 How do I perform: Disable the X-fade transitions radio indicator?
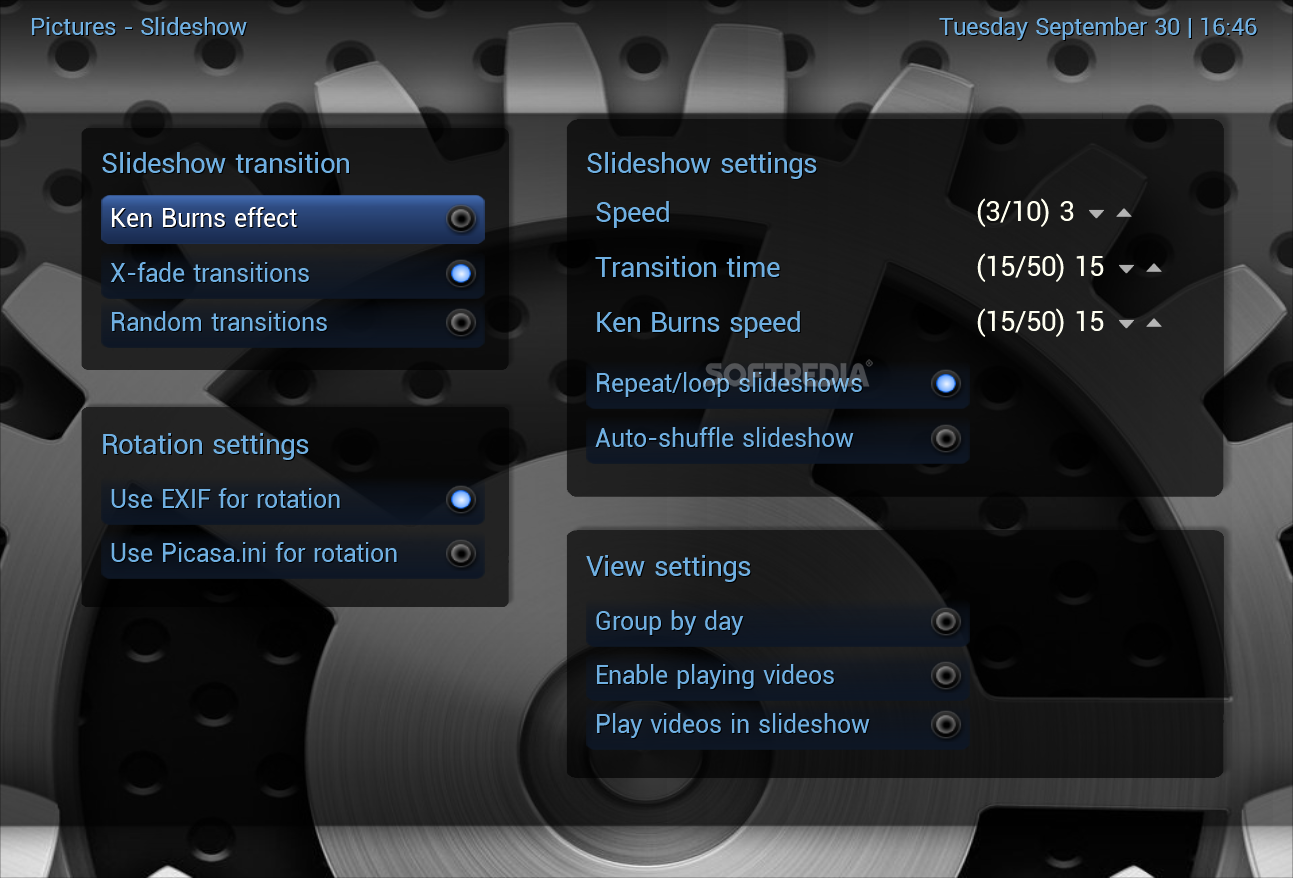click(460, 273)
